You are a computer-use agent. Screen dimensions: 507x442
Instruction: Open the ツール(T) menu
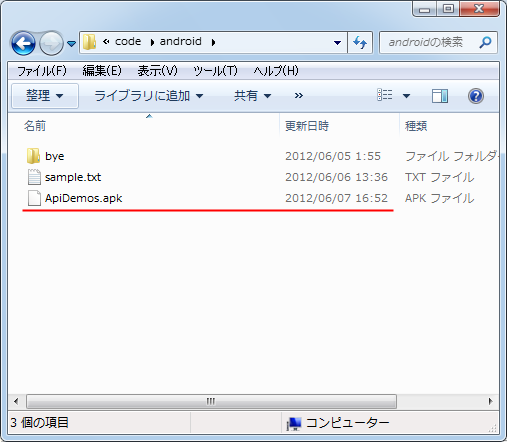(x=215, y=71)
